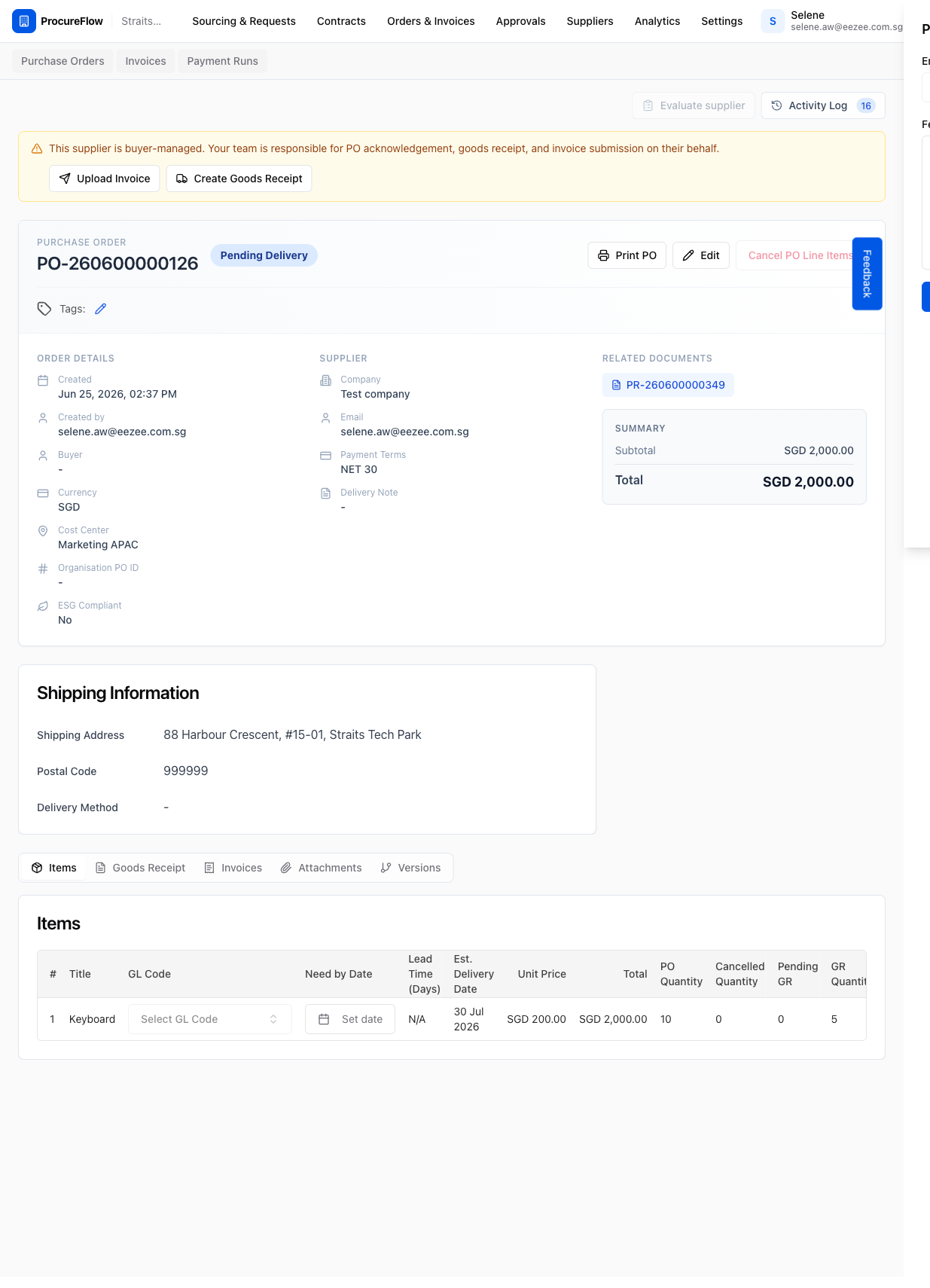Open the Settings menu
This screenshot has height=1288, width=930.
pyautogui.click(x=721, y=21)
